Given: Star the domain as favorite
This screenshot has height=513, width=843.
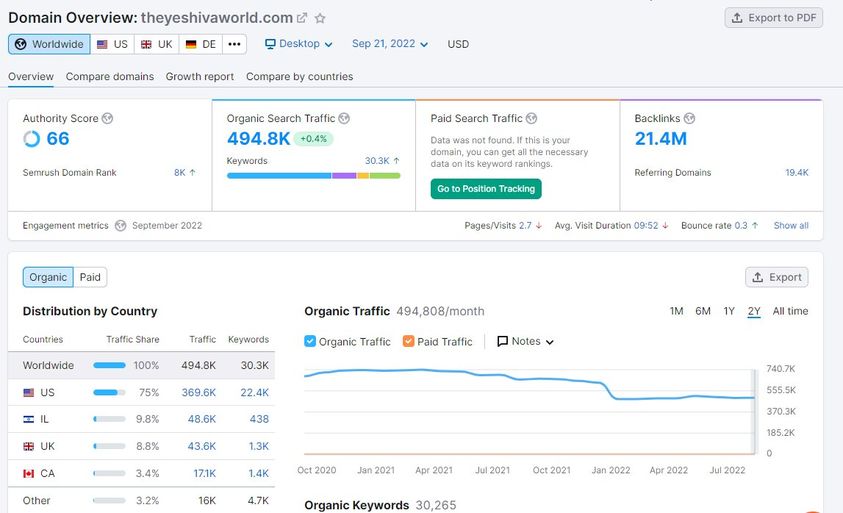Looking at the screenshot, I should click(x=320, y=18).
